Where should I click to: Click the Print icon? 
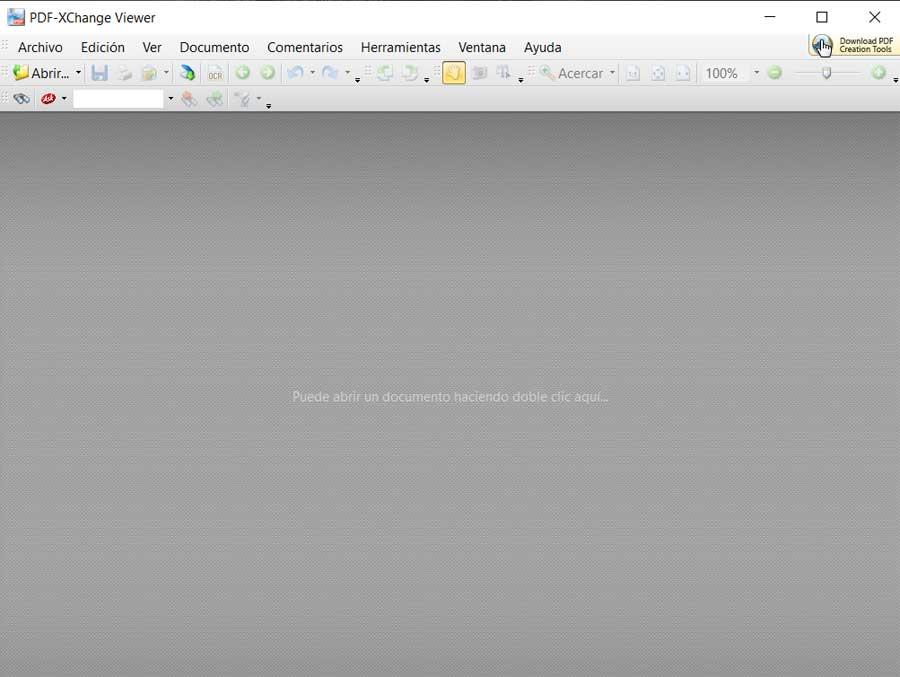[125, 73]
